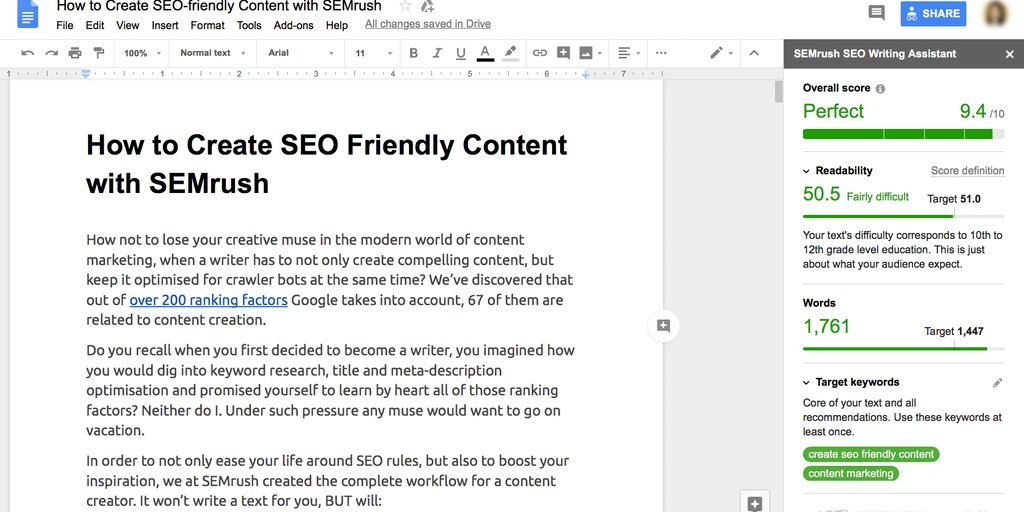This screenshot has height=512, width=1024.
Task: Open the insert image dropdown
Action: (590, 53)
